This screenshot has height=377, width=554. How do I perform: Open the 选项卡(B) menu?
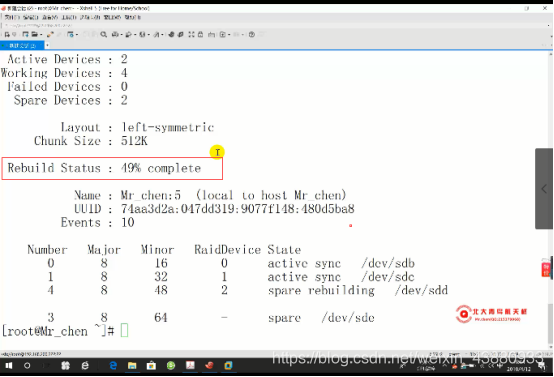pyautogui.click(x=90, y=17)
